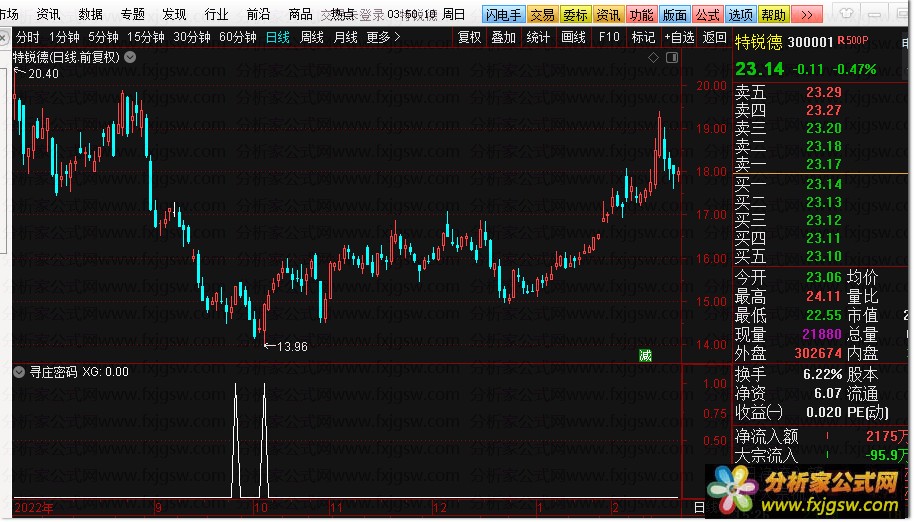Click the yellow 资讯 button

pos(609,14)
